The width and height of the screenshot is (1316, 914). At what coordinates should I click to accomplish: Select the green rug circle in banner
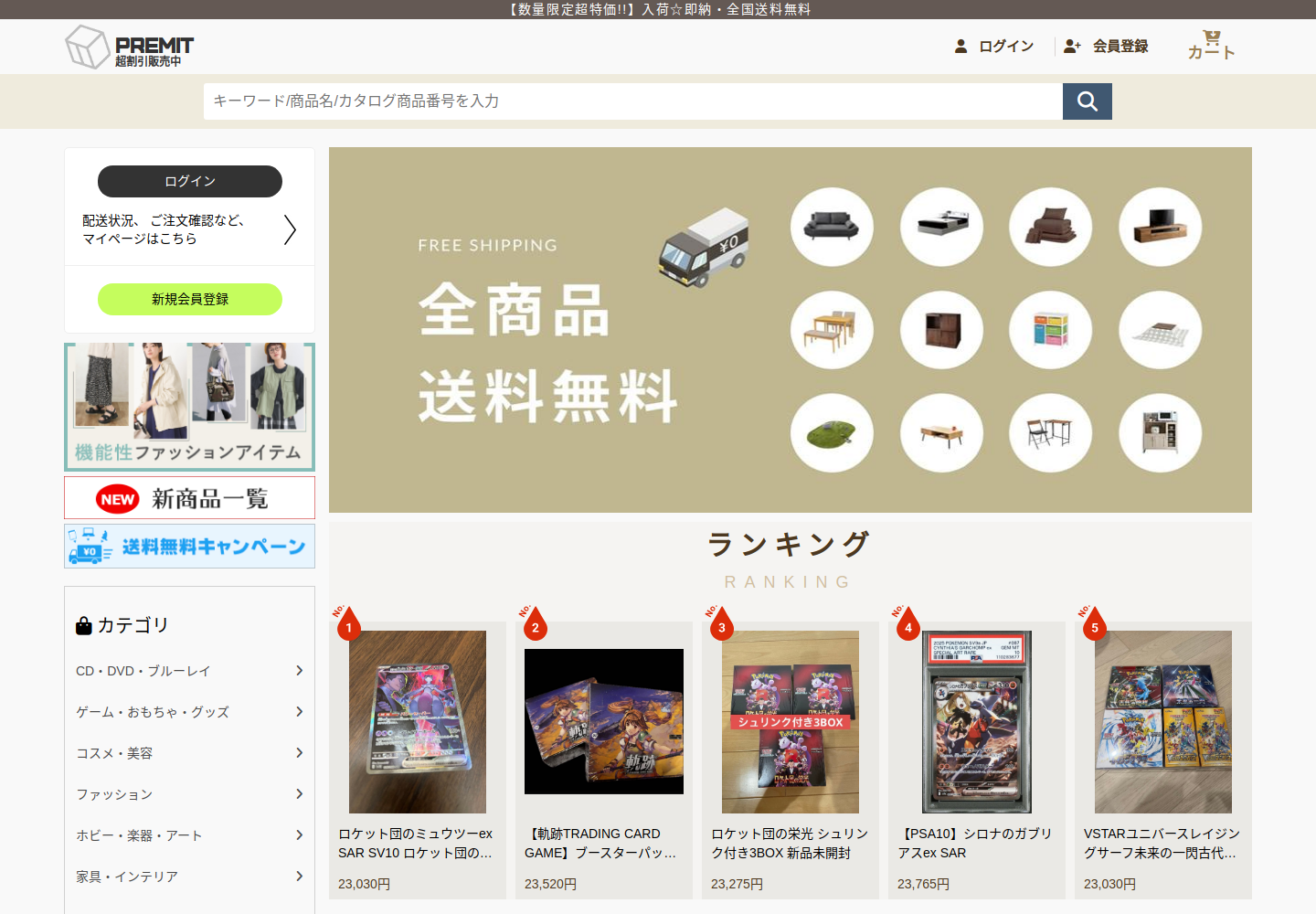click(832, 433)
